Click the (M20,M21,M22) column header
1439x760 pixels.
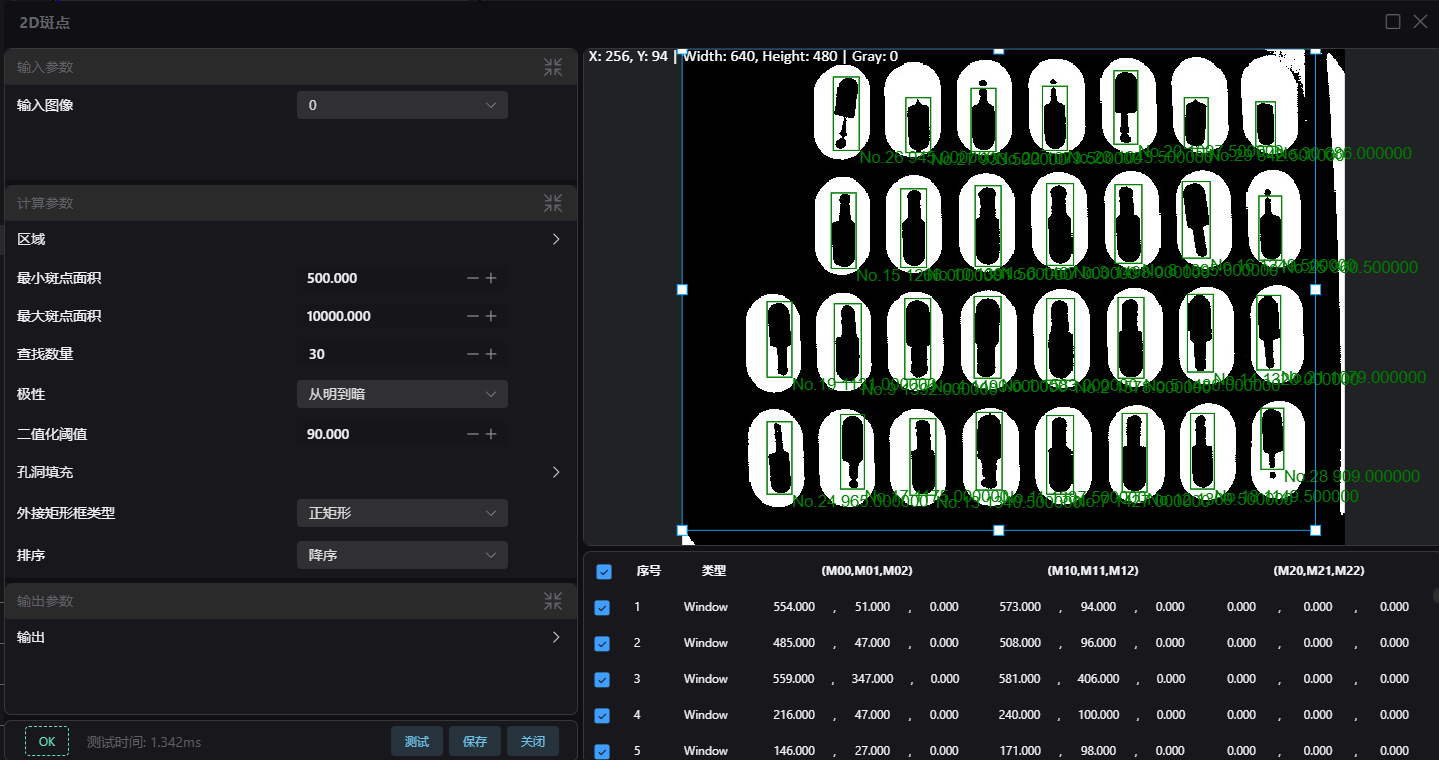pyautogui.click(x=1319, y=571)
